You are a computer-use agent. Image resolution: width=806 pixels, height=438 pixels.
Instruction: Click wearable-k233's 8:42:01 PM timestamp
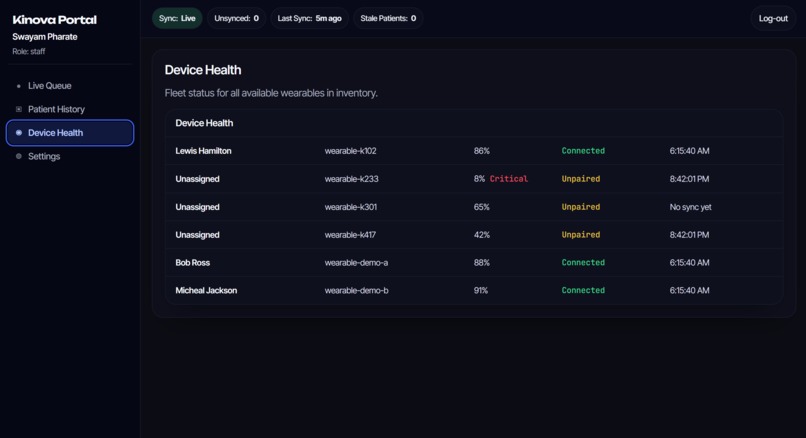689,179
